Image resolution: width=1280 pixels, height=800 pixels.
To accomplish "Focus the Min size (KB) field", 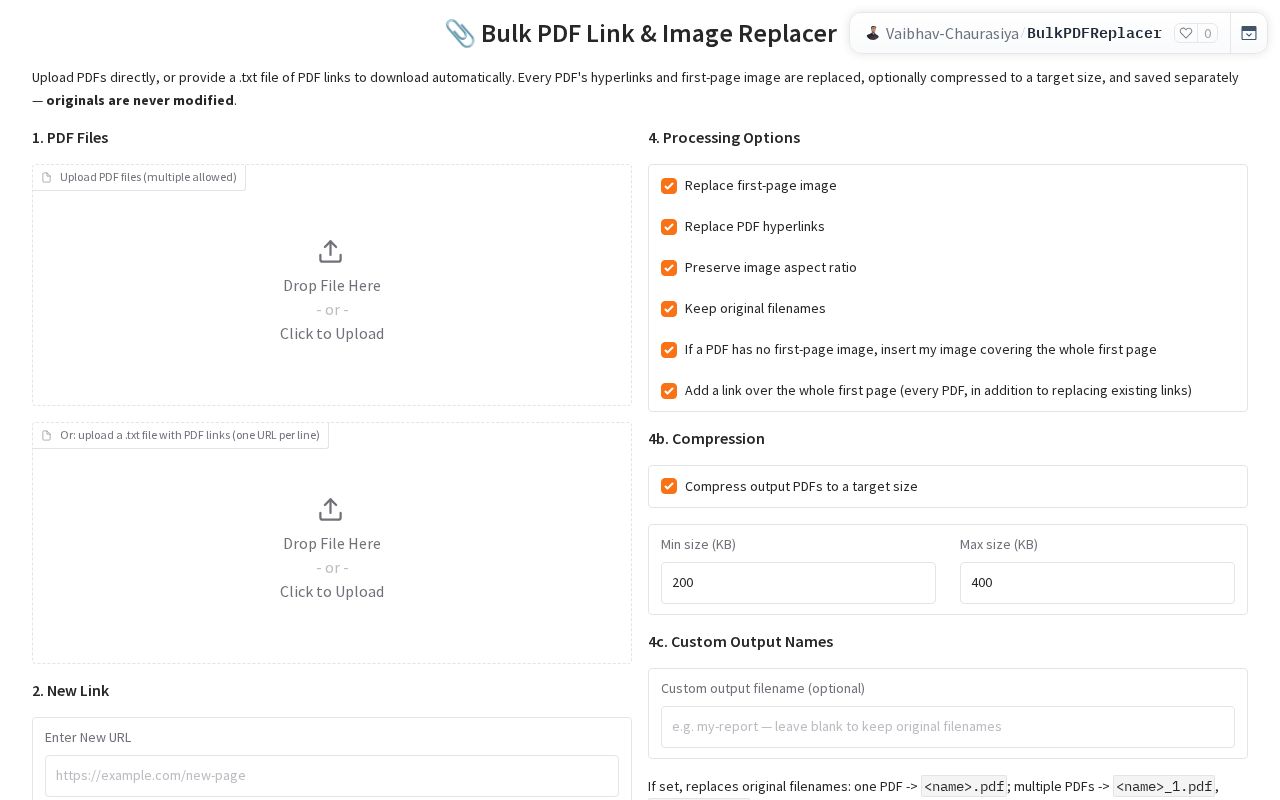I will [798, 583].
